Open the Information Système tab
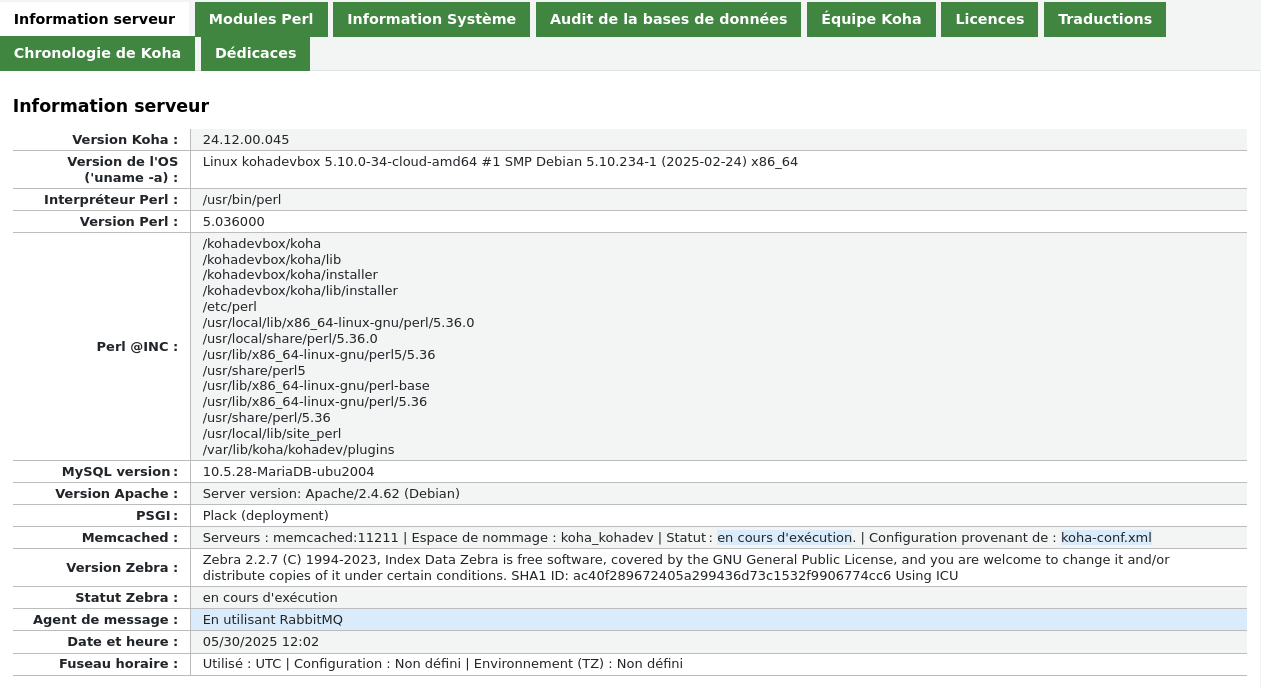The height and width of the screenshot is (689, 1261). coord(431,19)
